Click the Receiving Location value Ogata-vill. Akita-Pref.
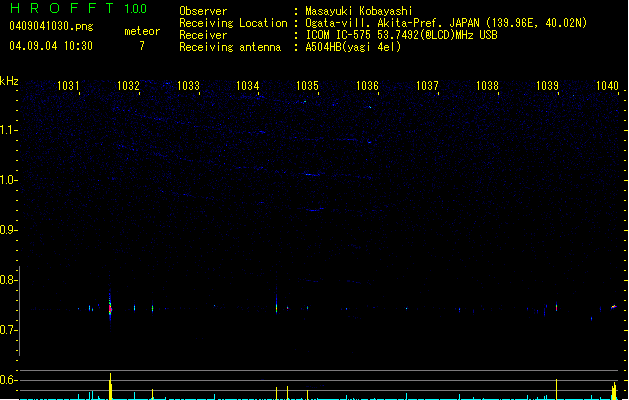 [375, 23]
